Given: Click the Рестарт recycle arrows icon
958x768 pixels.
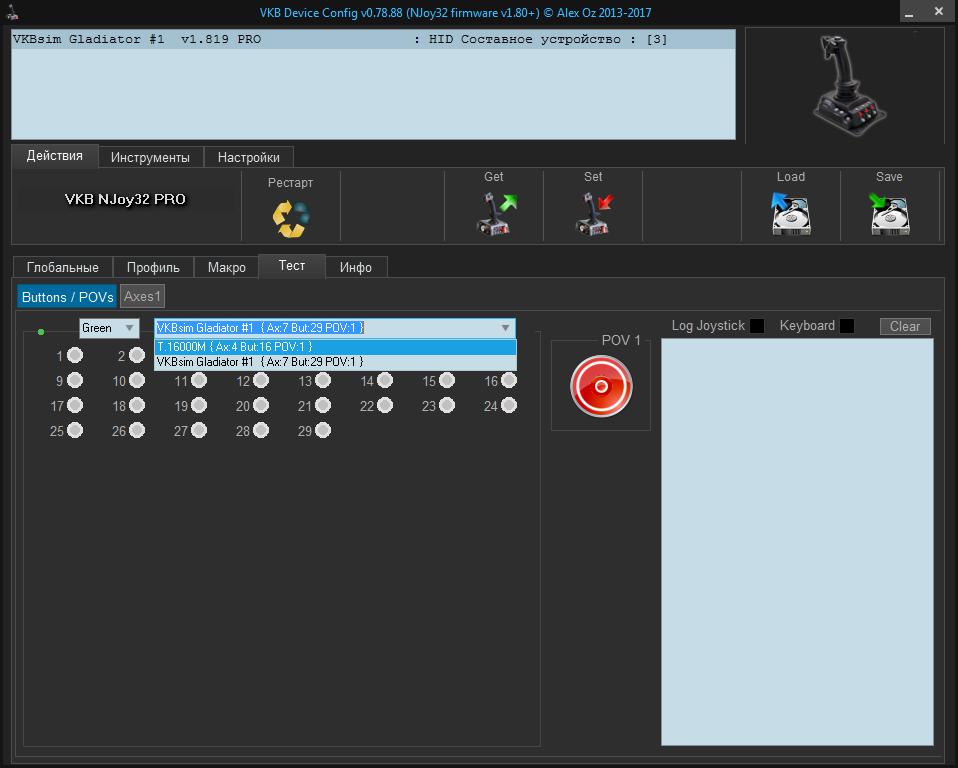Looking at the screenshot, I should pyautogui.click(x=291, y=218).
